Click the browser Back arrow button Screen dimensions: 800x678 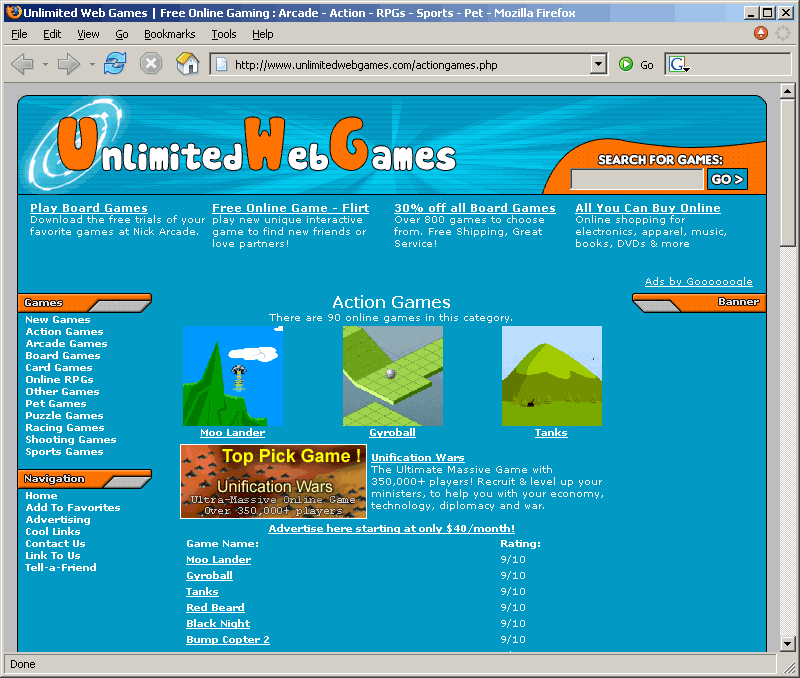(22, 65)
